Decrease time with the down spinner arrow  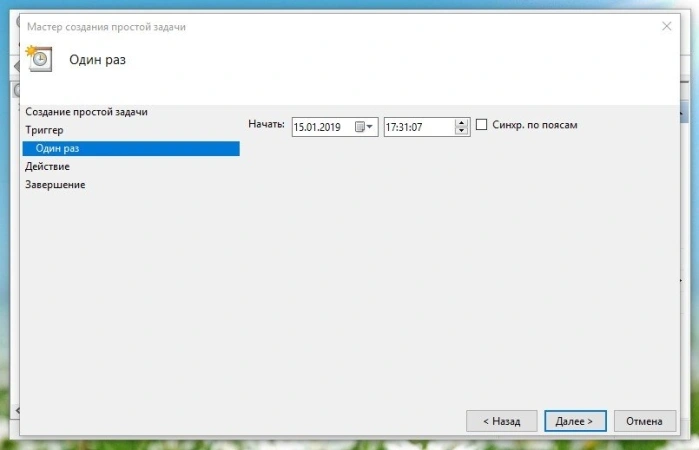pyautogui.click(x=461, y=131)
